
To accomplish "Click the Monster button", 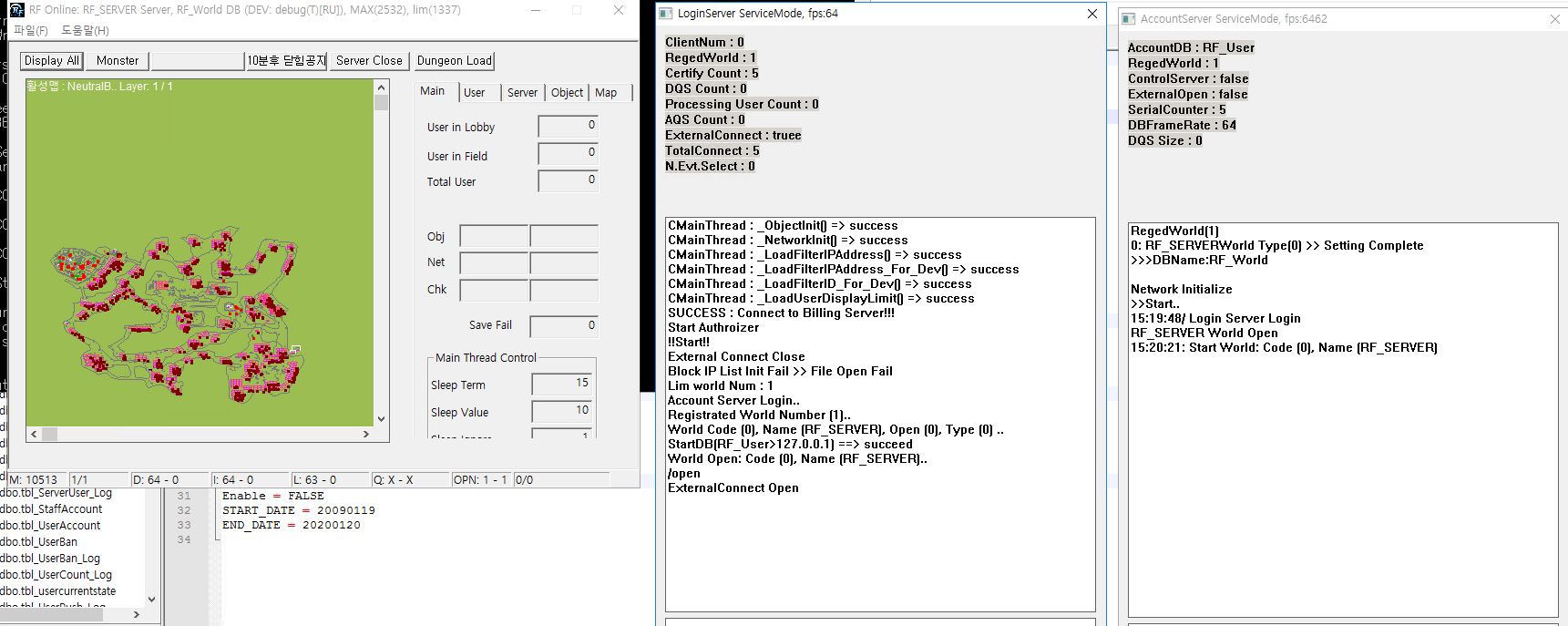I will click(x=118, y=60).
